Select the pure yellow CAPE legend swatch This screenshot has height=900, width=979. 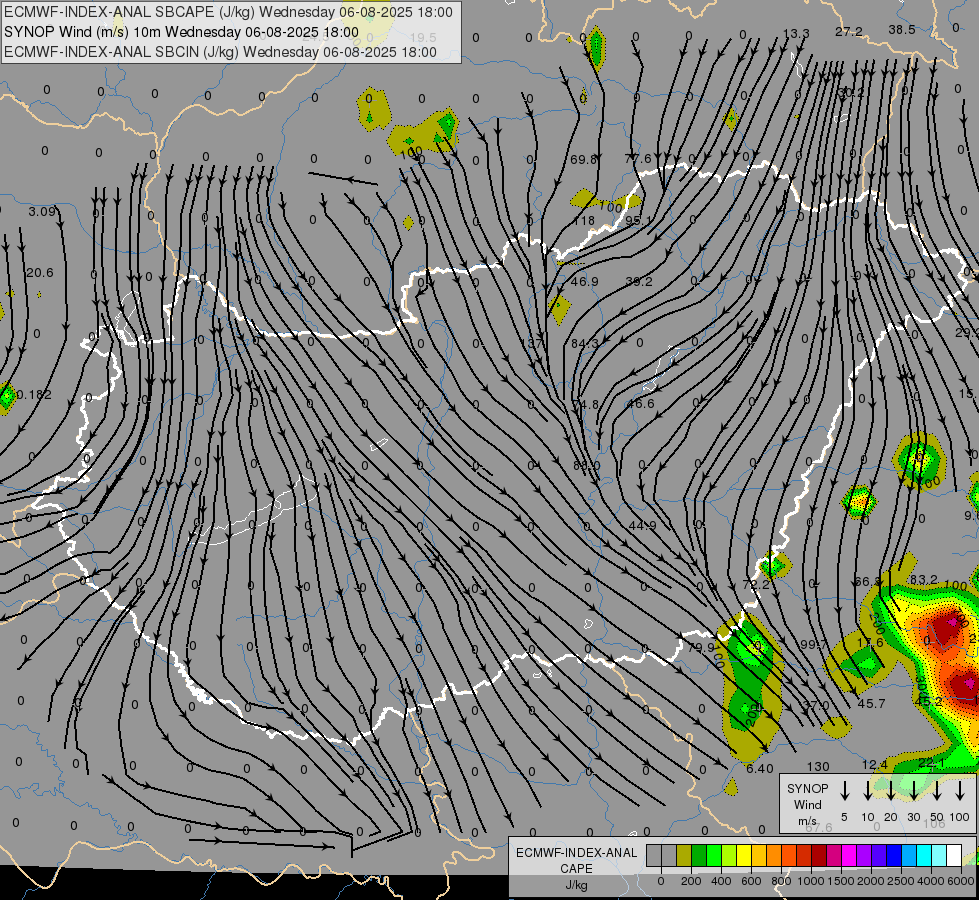[x=744, y=855]
